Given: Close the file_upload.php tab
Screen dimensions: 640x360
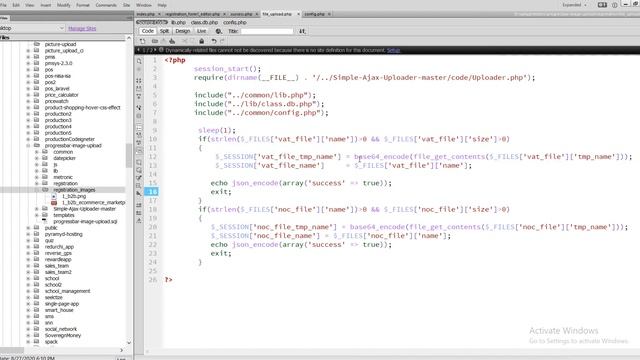Looking at the screenshot, I should [x=298, y=14].
